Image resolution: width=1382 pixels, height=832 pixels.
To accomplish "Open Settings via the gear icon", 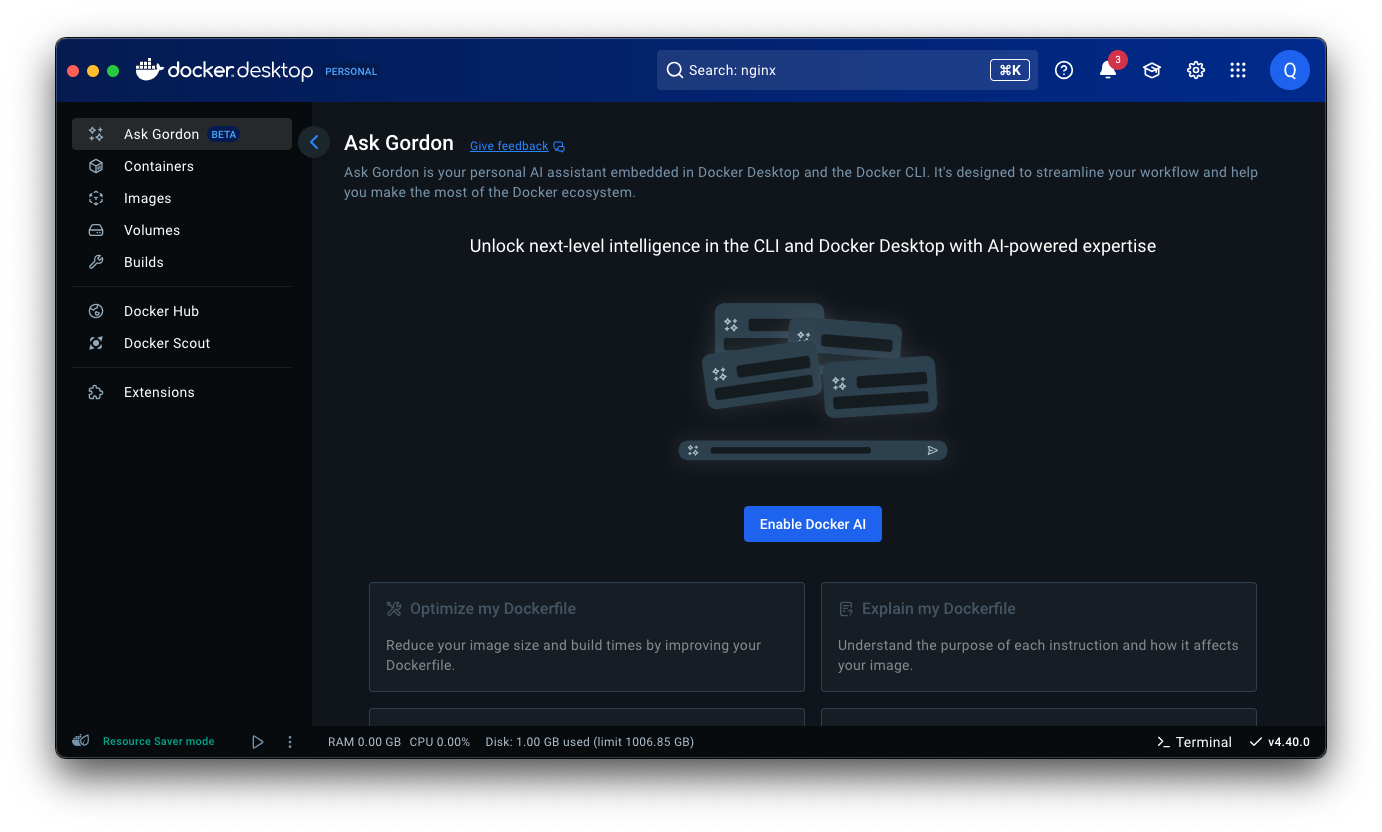I will pos(1196,70).
